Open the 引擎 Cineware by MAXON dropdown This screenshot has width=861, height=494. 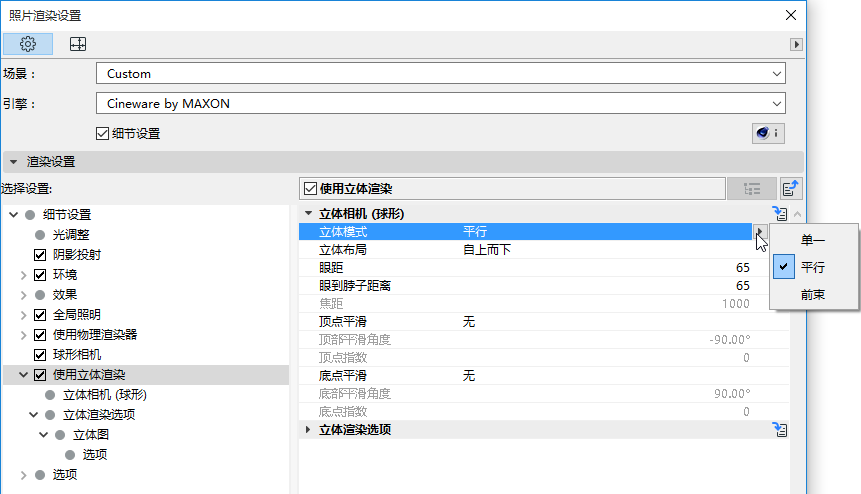coord(441,103)
